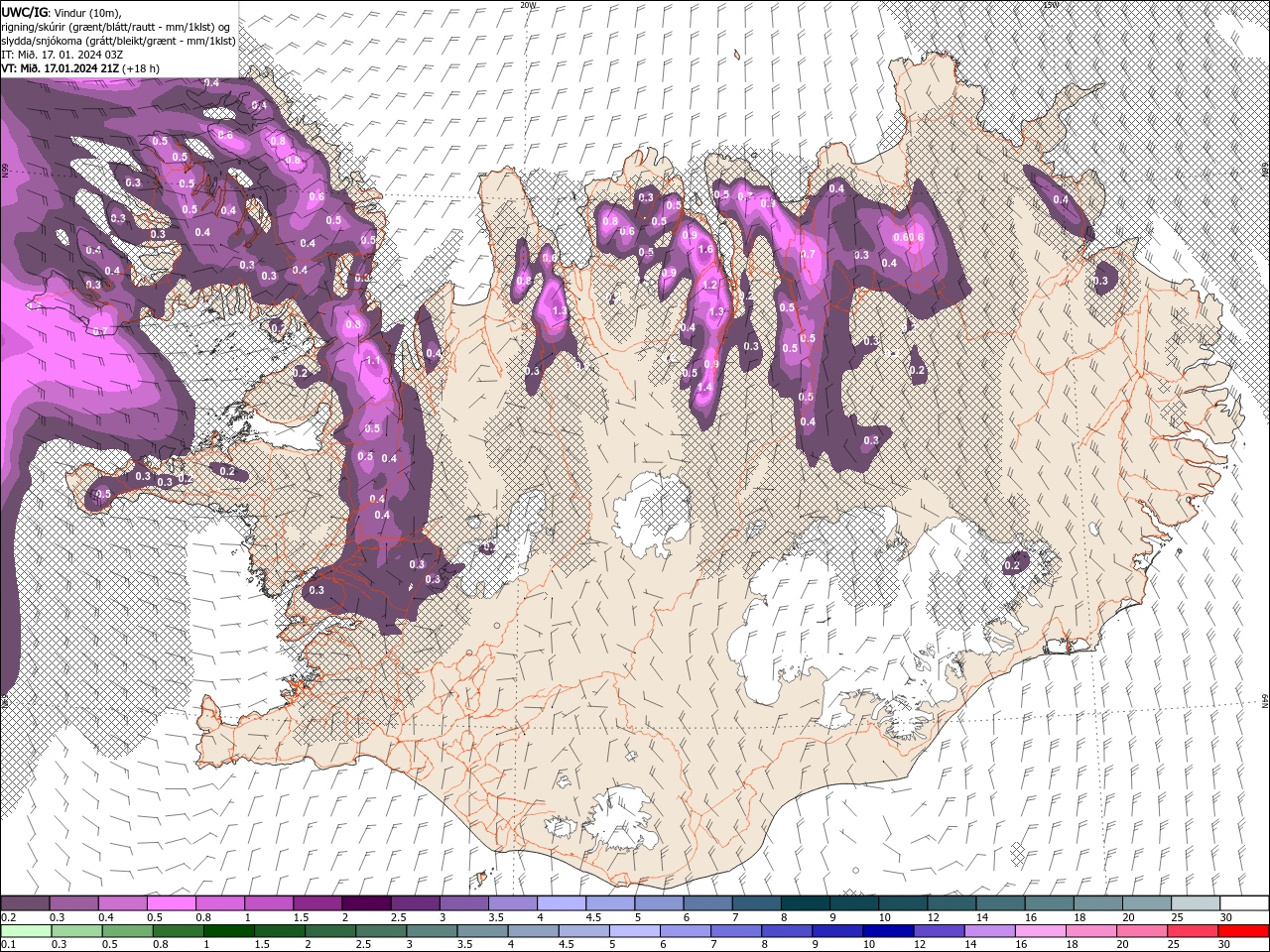Click the 'VT: Mið. 17.01.2024 21Z' valid-time line
The image size is (1270, 952).
(x=61, y=68)
